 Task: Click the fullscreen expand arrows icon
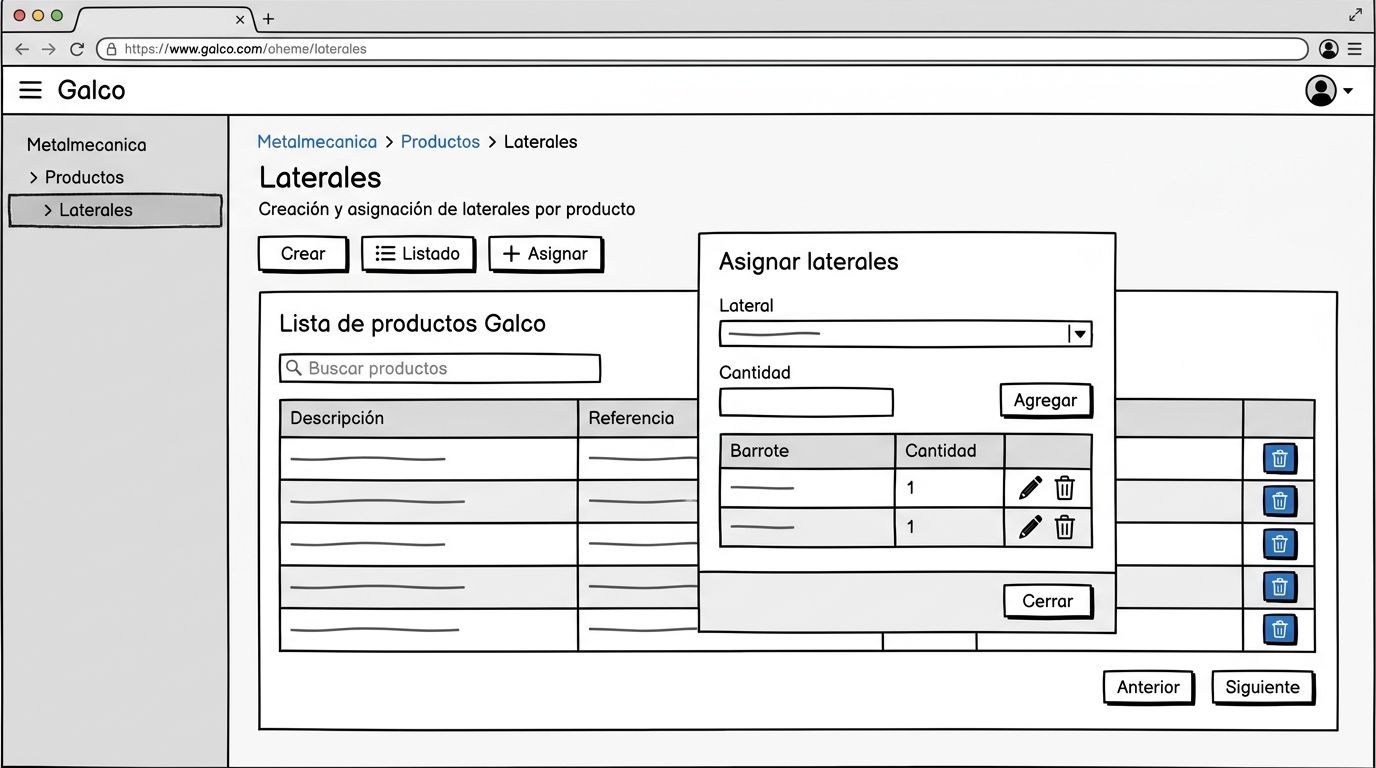pyautogui.click(x=1356, y=14)
